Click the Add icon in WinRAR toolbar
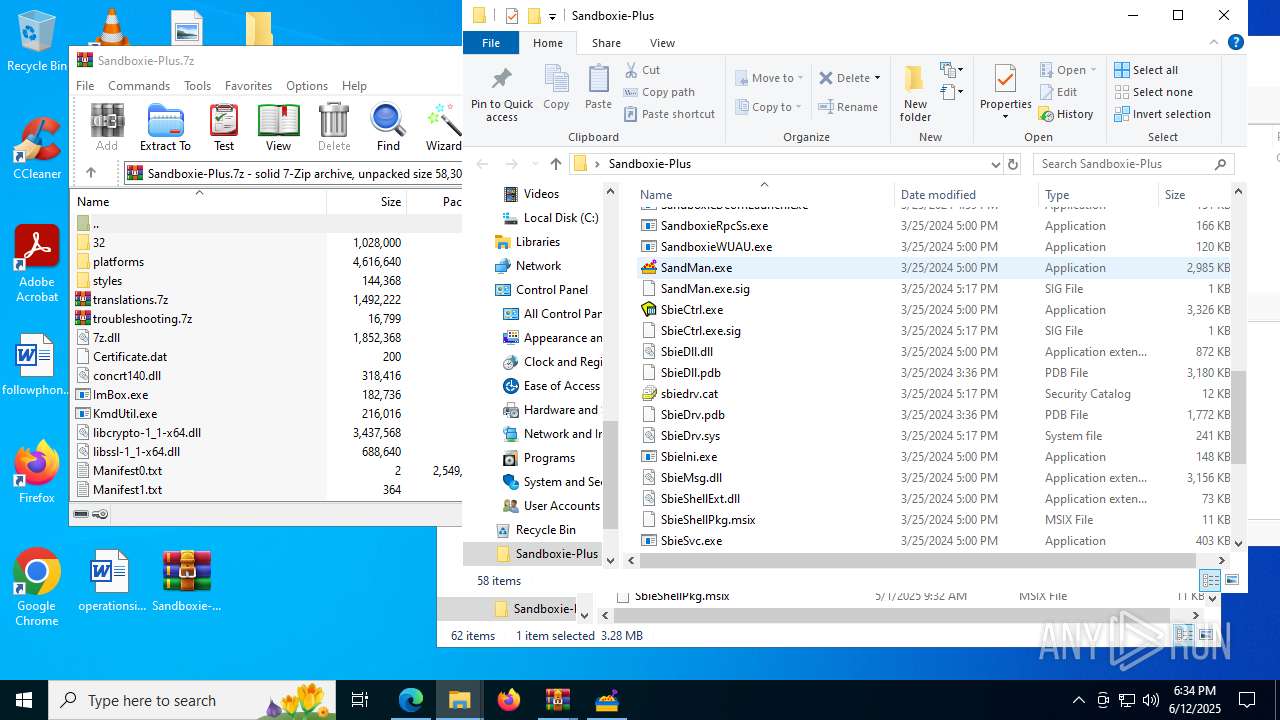Screen dimensions: 1280x720 [x=107, y=127]
